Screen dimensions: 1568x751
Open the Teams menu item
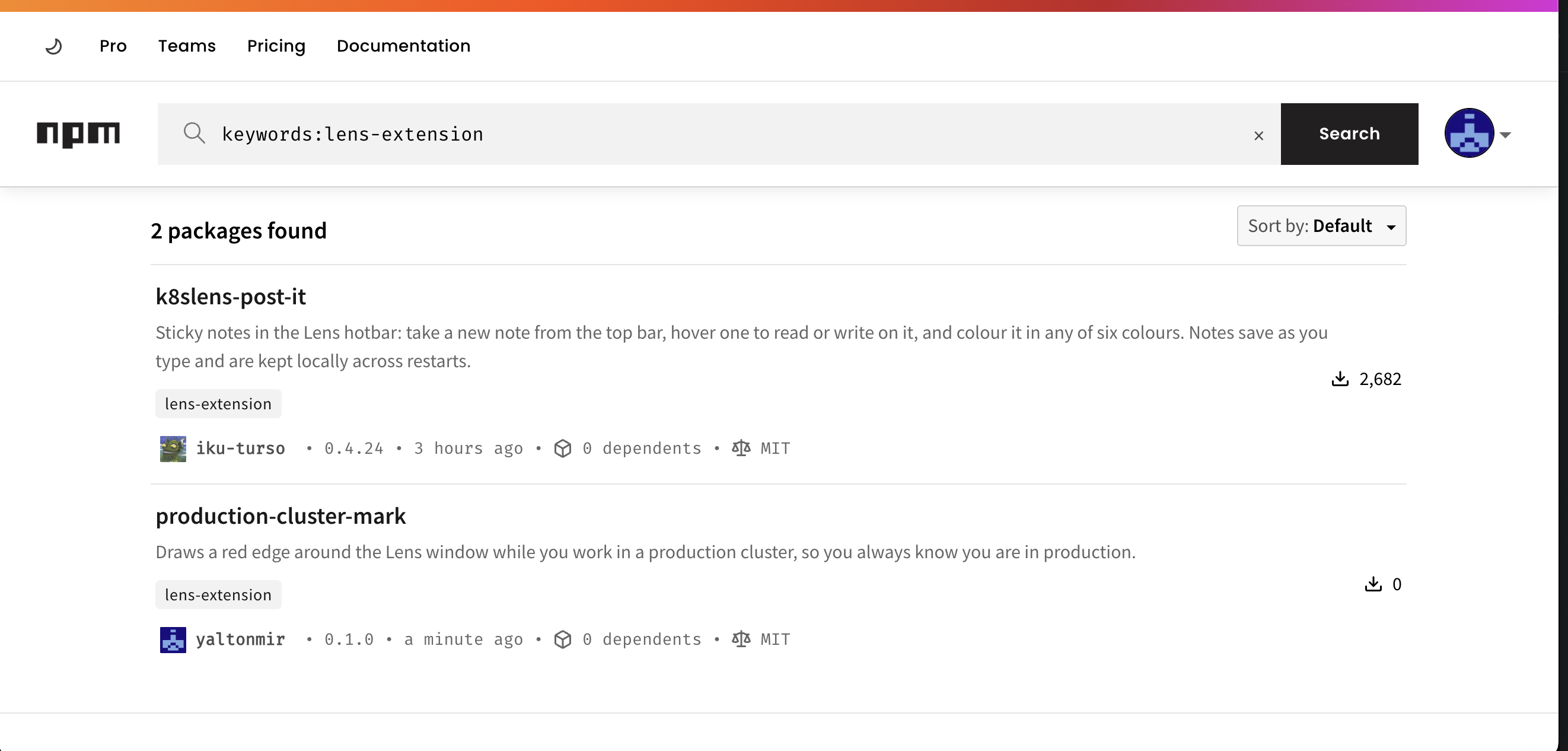click(x=187, y=46)
